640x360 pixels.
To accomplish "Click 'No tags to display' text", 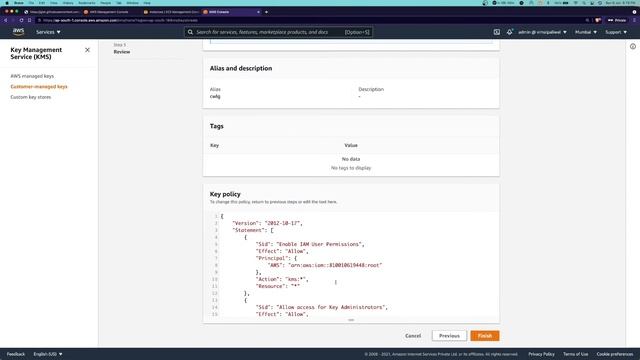I will coord(351,168).
